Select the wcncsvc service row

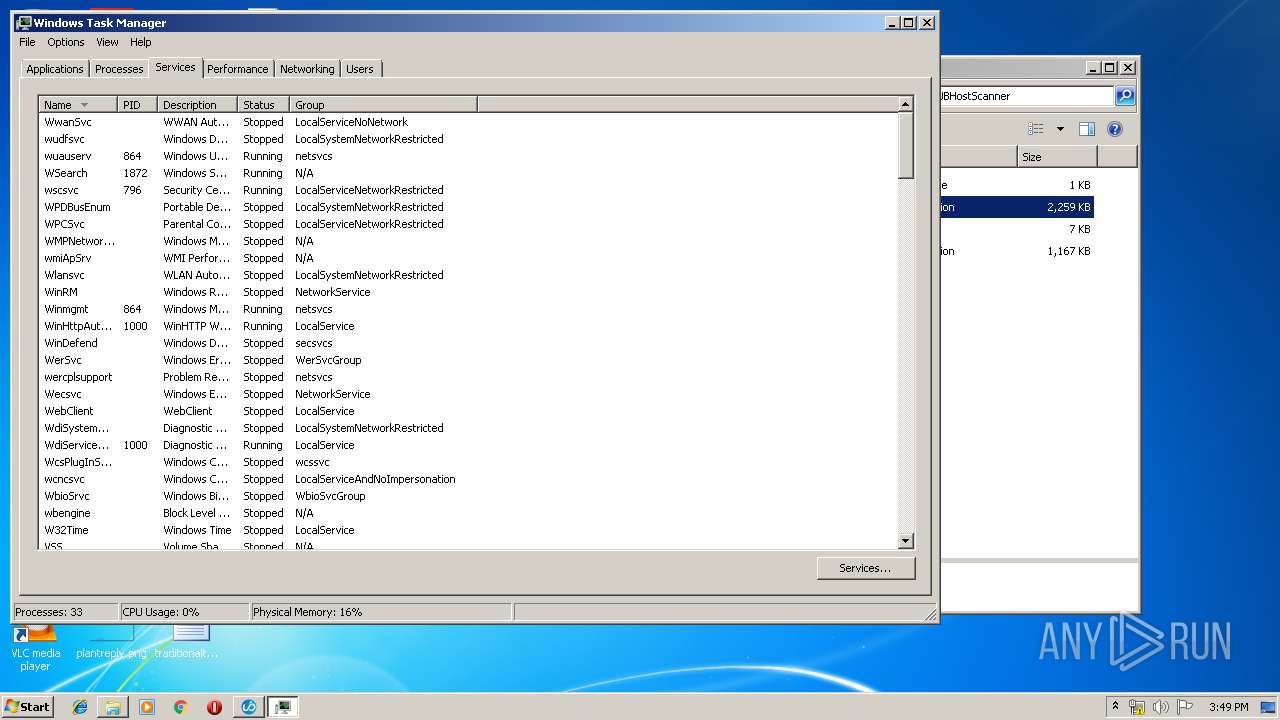tap(468, 479)
